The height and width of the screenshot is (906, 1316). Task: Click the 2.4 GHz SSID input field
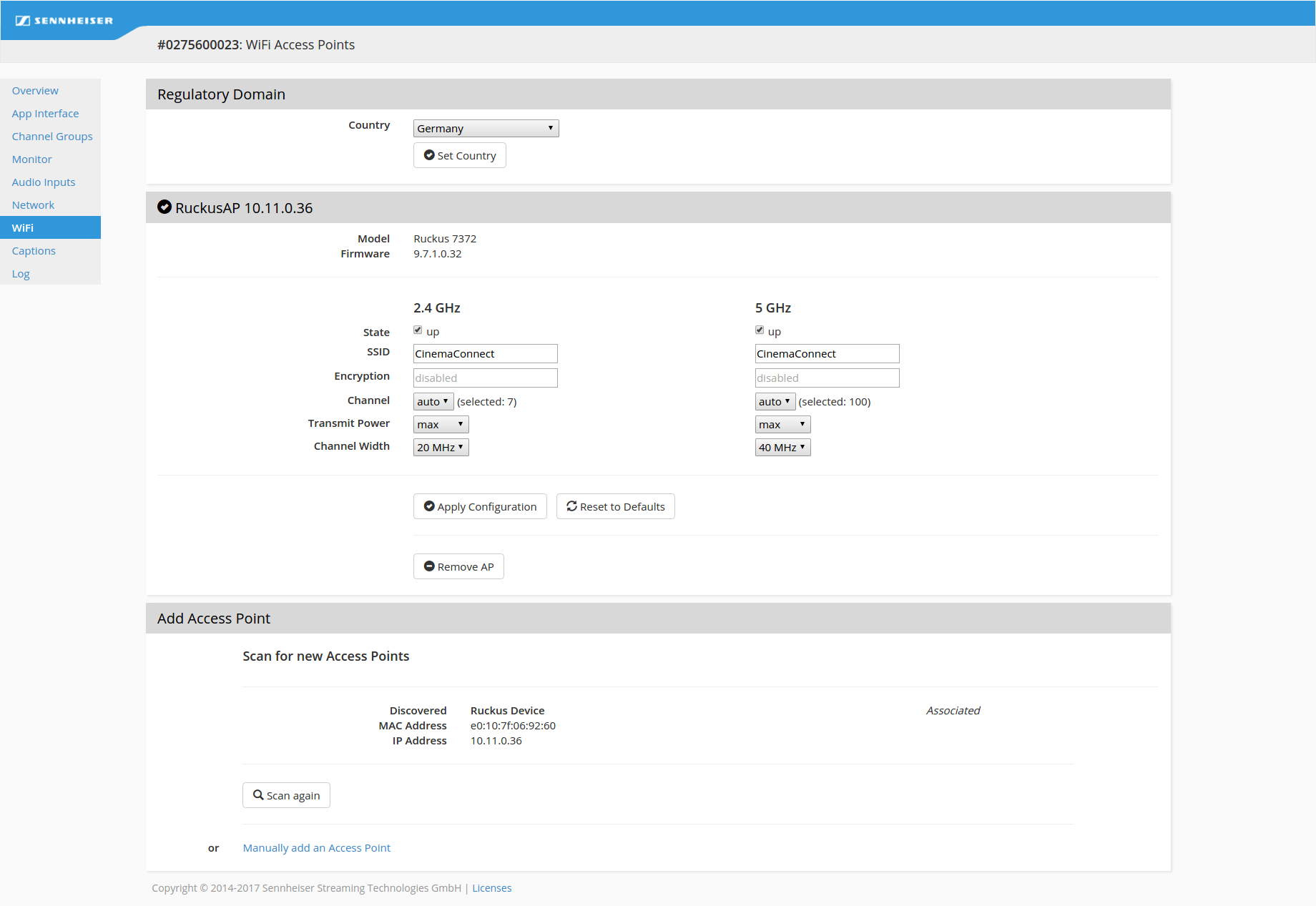pyautogui.click(x=485, y=354)
